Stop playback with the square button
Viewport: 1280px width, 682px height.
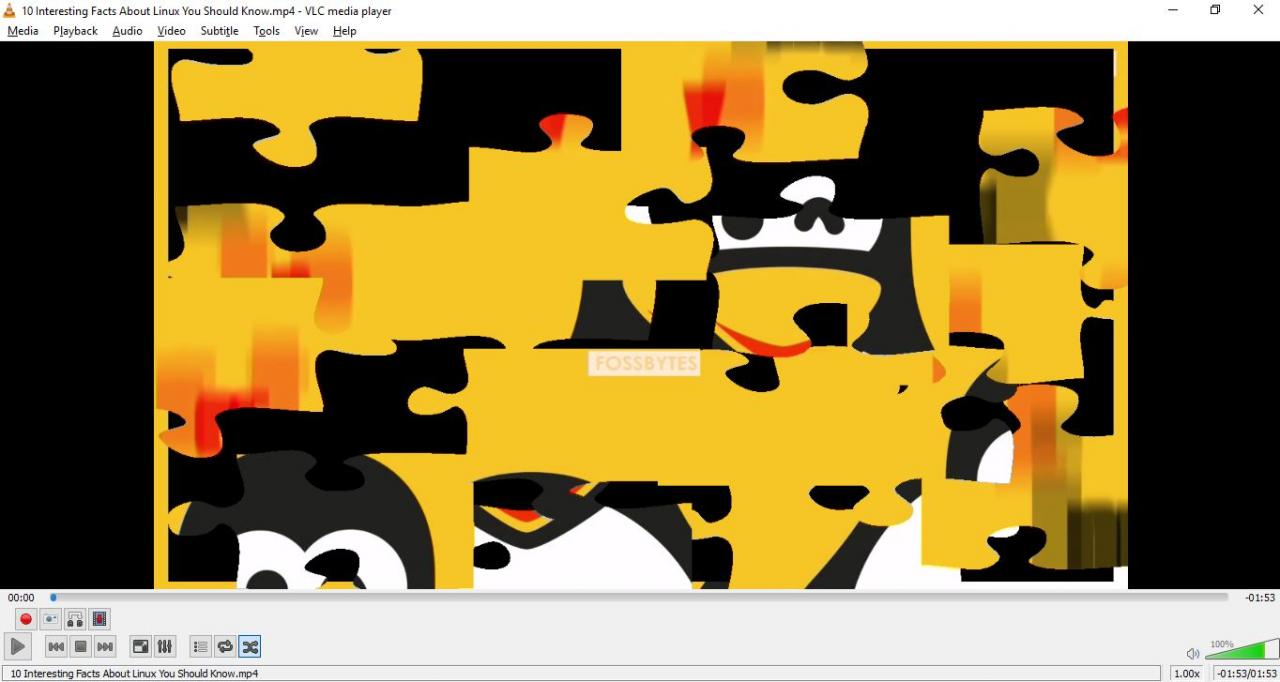click(x=81, y=647)
